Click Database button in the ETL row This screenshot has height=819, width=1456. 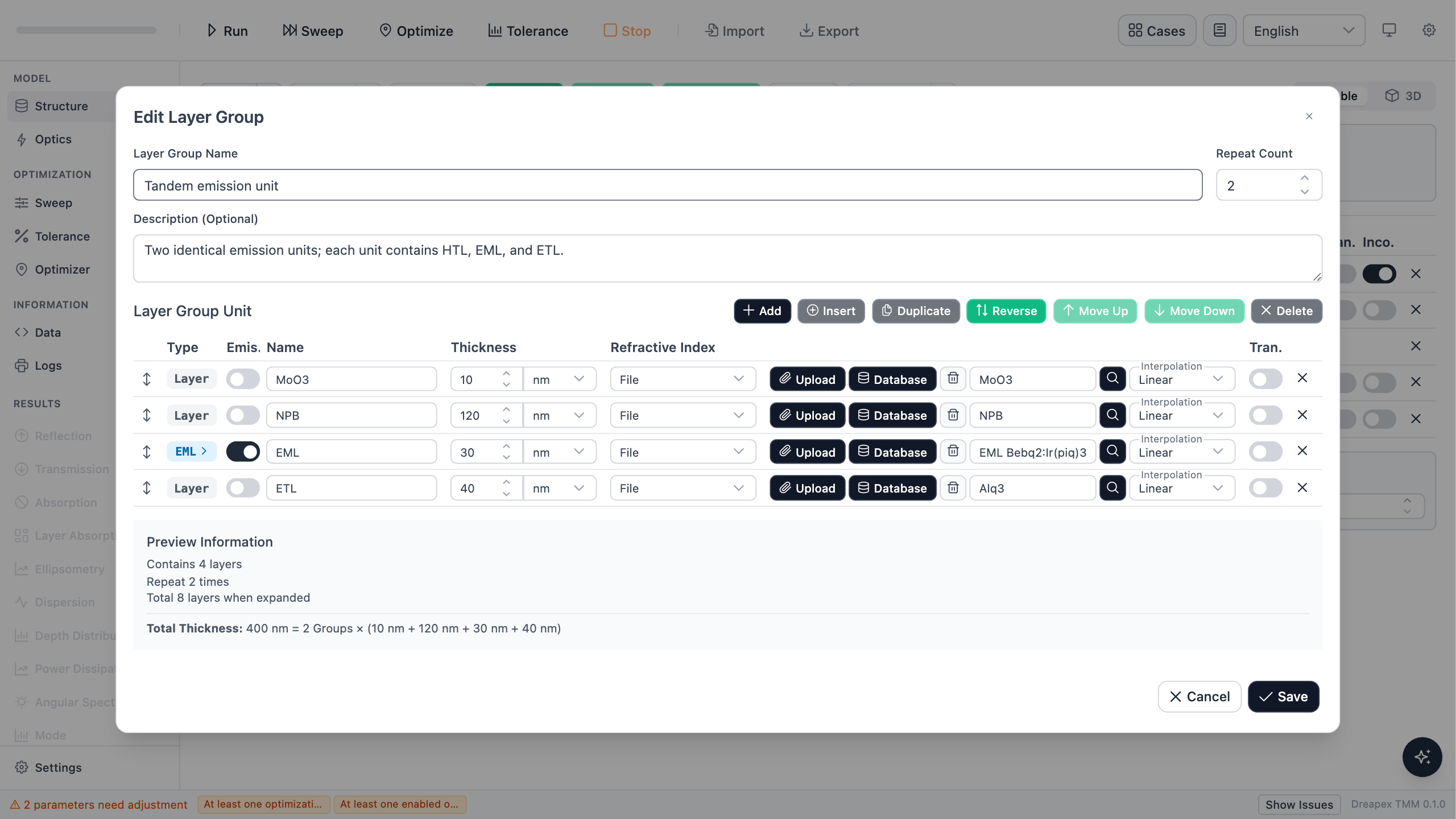click(892, 488)
